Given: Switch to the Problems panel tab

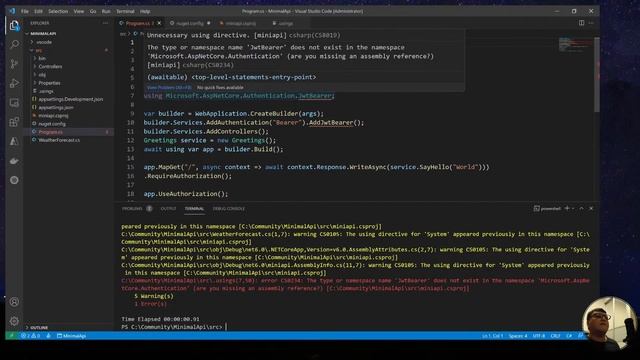Looking at the screenshot, I should click(x=136, y=209).
